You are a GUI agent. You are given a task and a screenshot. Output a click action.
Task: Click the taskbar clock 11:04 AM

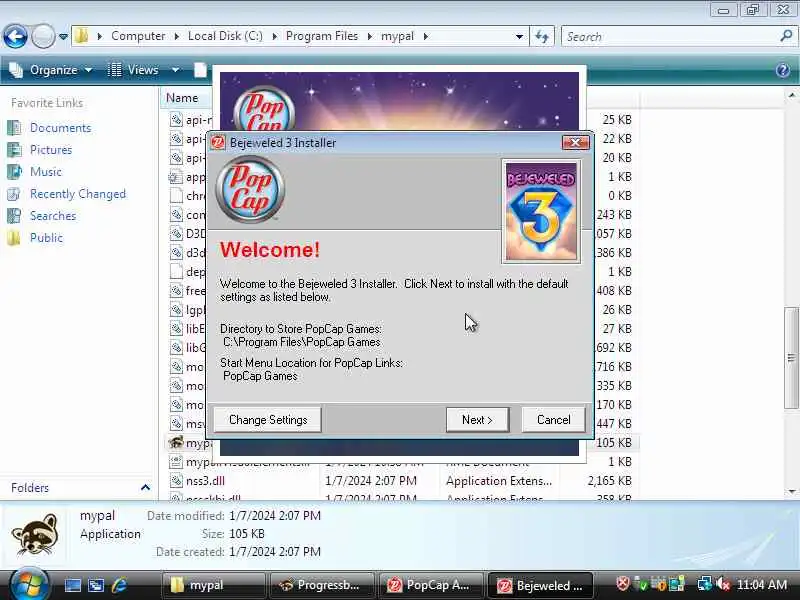pos(762,585)
